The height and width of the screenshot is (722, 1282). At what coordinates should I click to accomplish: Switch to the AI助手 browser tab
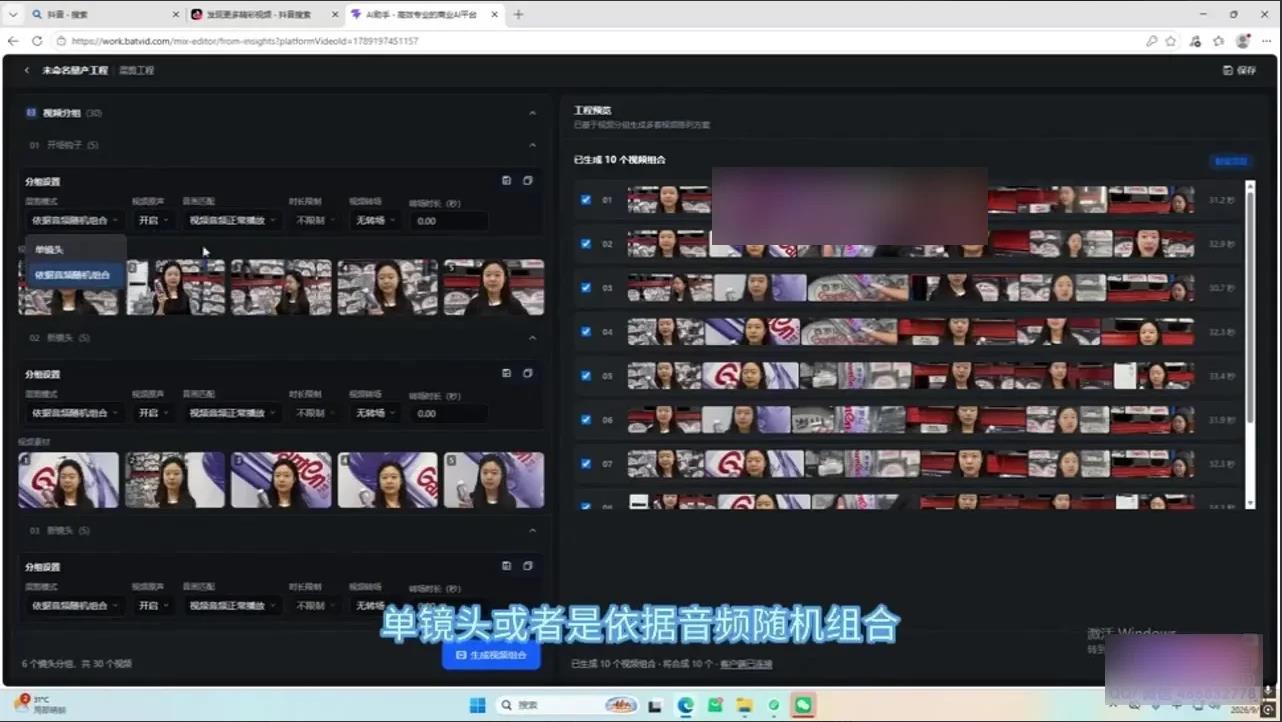click(x=424, y=15)
